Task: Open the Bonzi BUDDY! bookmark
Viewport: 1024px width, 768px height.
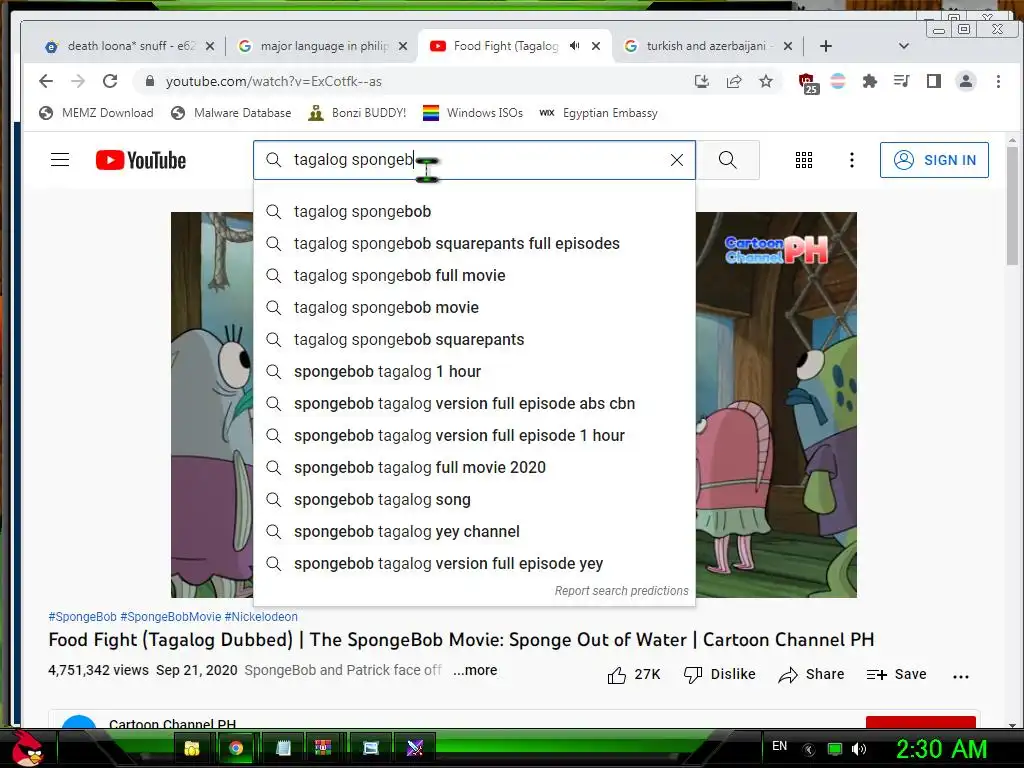Action: click(x=357, y=113)
